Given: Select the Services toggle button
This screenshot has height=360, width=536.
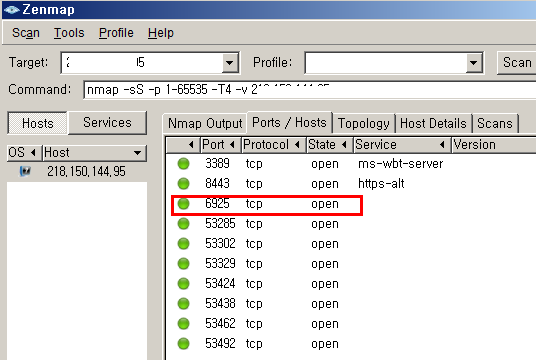Looking at the screenshot, I should (107, 122).
